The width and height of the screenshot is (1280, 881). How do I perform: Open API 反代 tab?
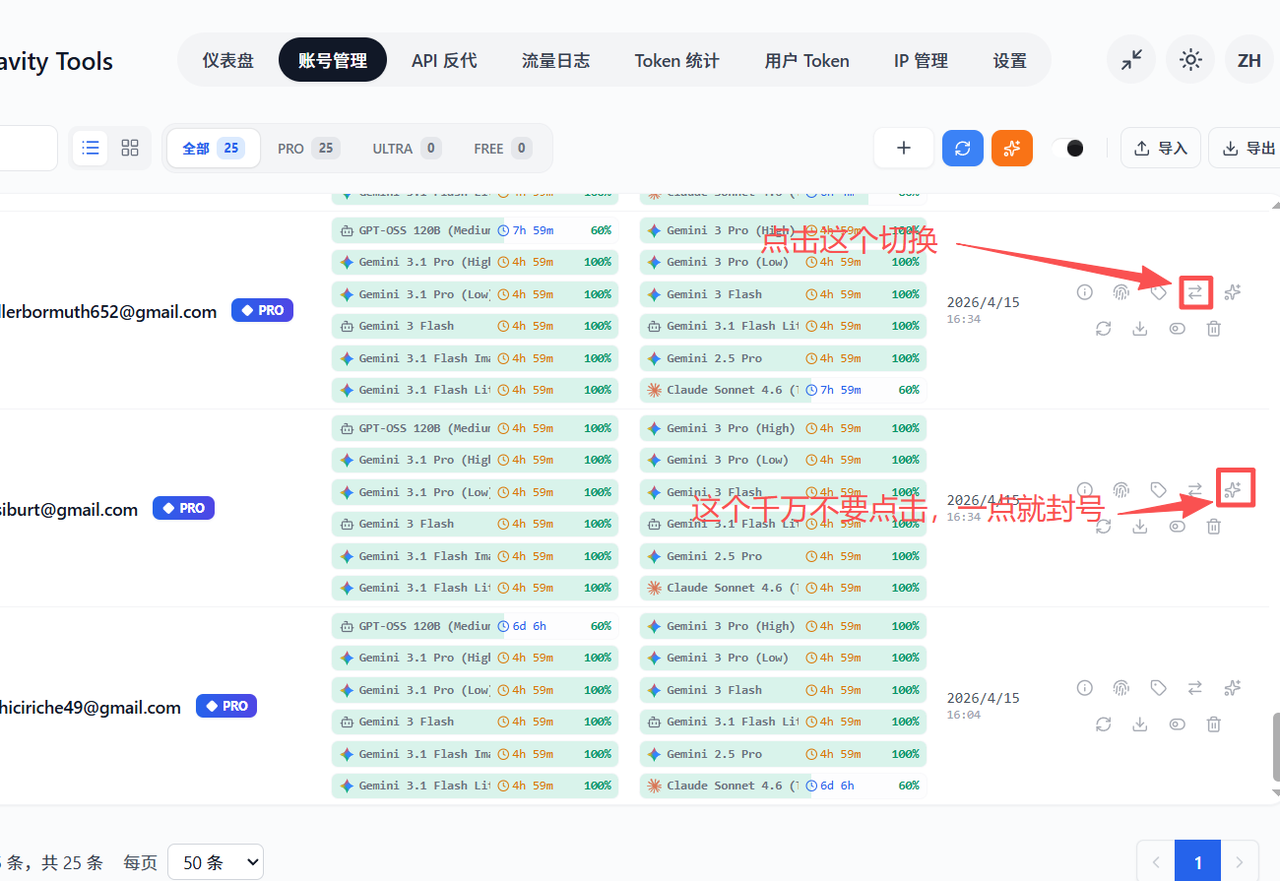tap(444, 60)
